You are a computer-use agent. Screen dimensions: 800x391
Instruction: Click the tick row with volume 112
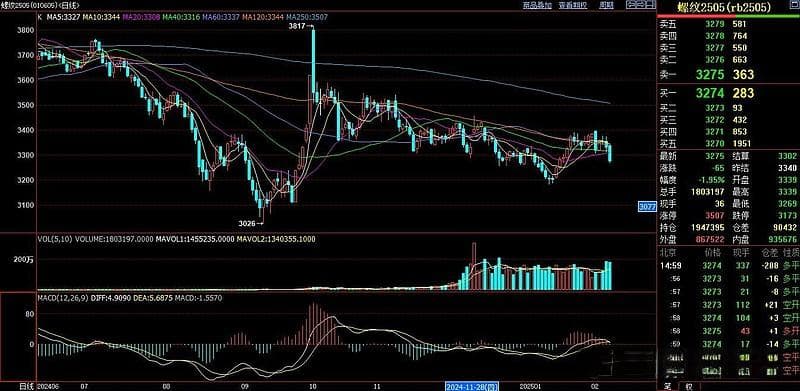point(729,305)
